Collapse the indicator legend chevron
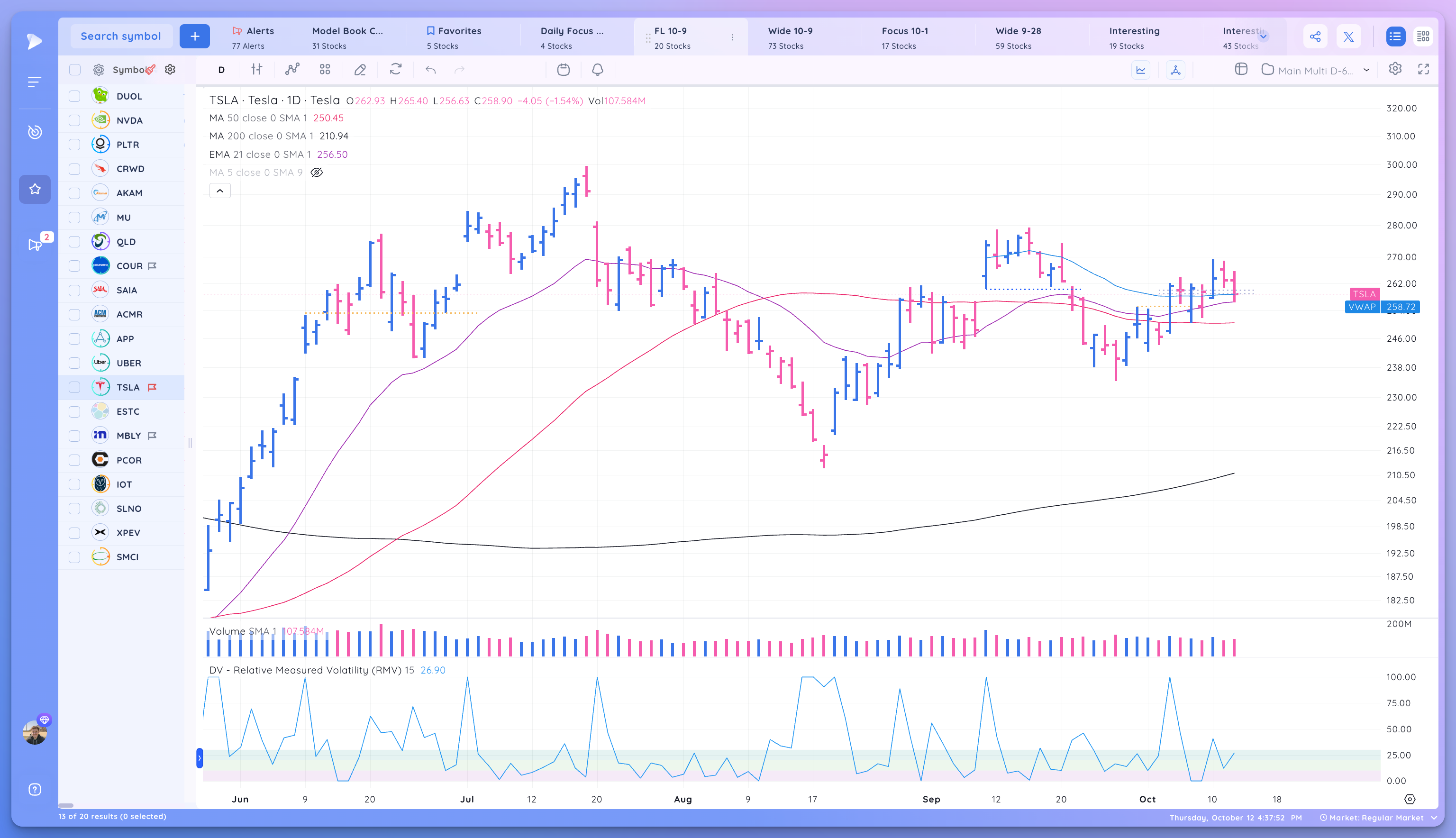The height and width of the screenshot is (838, 1456). [220, 191]
